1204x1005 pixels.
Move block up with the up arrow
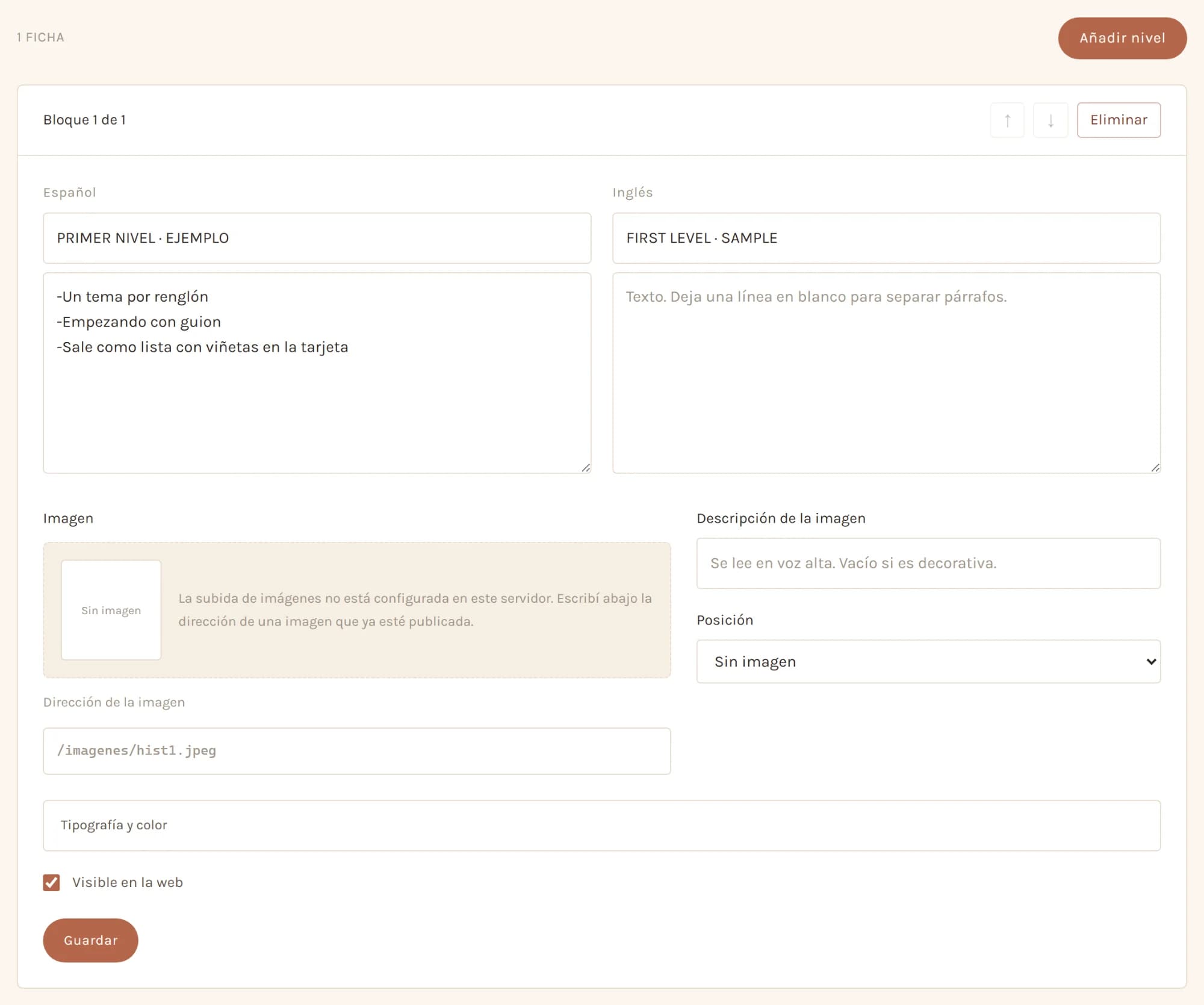pyautogui.click(x=1007, y=120)
